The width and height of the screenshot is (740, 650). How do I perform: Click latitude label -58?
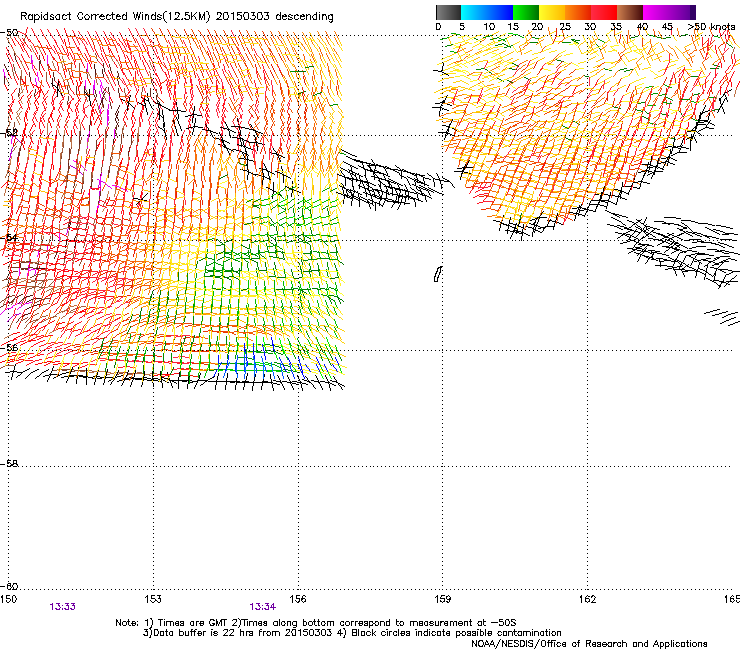(9, 464)
